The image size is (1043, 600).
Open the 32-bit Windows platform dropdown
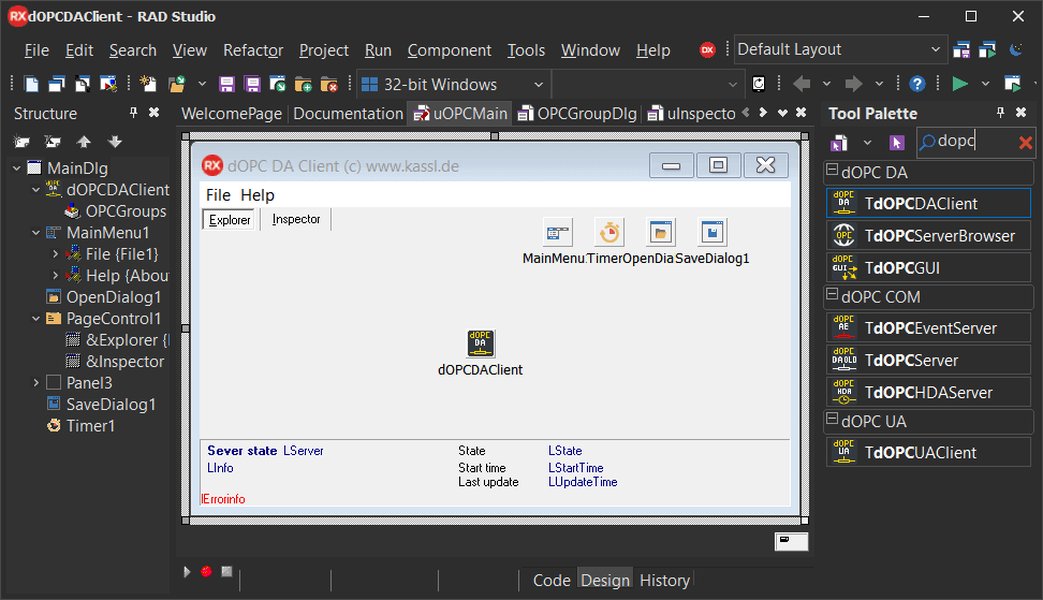coord(538,84)
